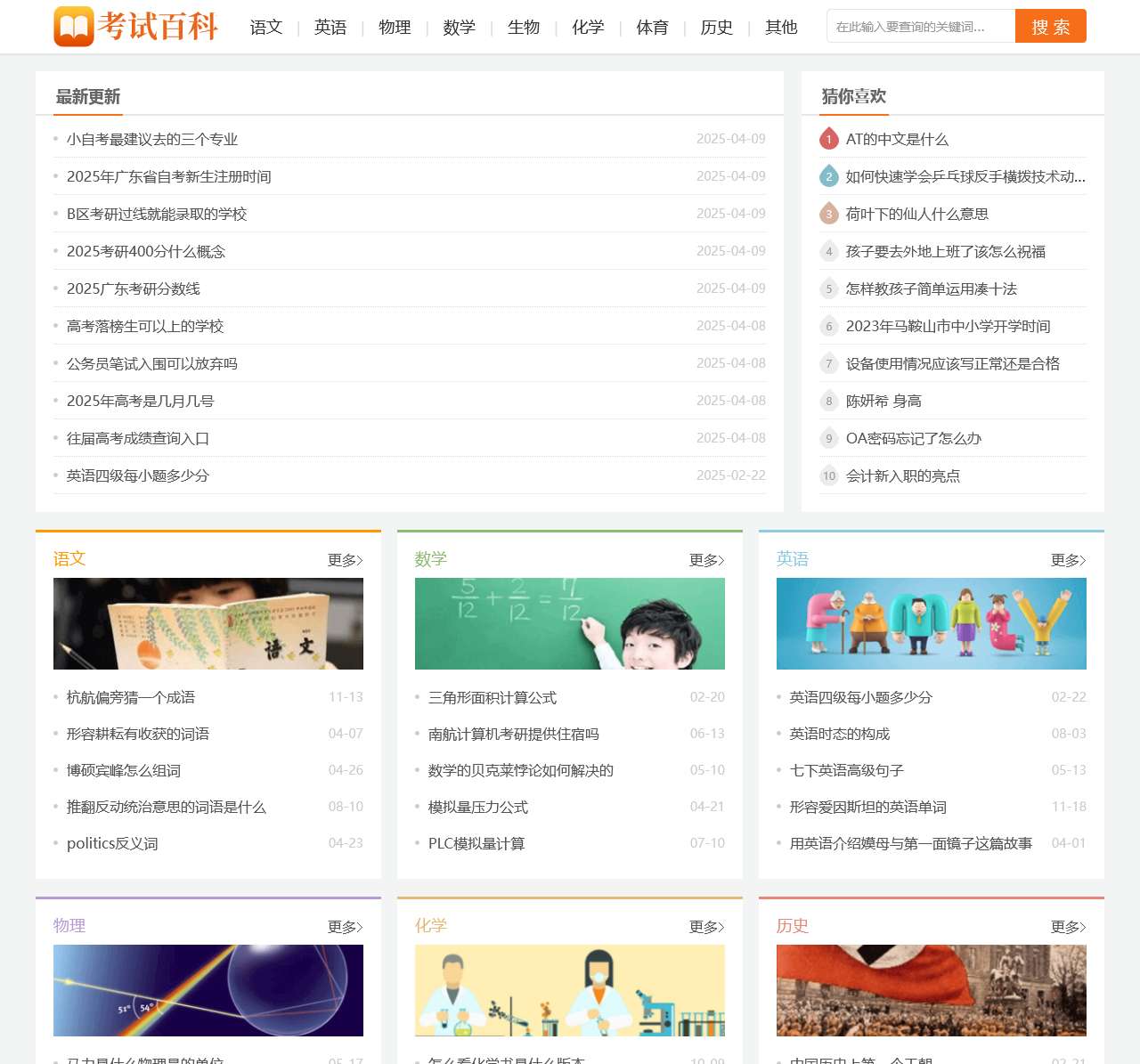Screen dimensions: 1140x1064
Task: Open article 小自考最建议去的三个专业
Action: point(152,139)
